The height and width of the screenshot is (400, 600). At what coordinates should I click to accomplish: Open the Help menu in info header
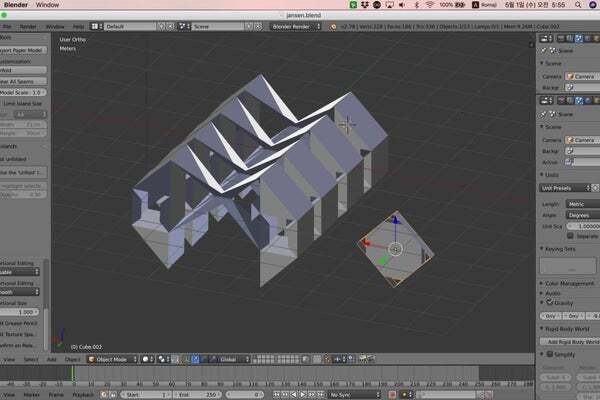[x=78, y=26]
